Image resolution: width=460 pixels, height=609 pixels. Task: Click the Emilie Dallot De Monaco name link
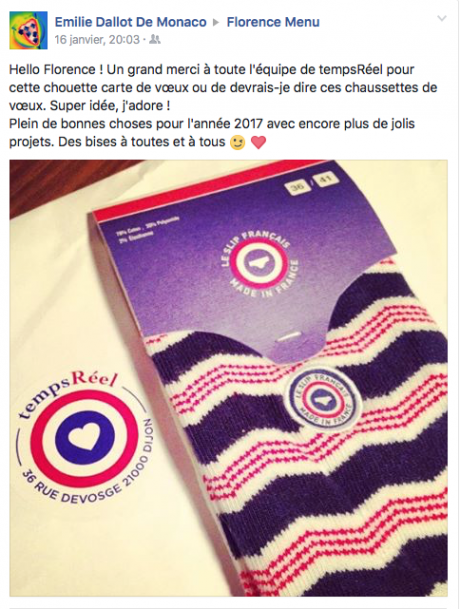[x=131, y=22]
